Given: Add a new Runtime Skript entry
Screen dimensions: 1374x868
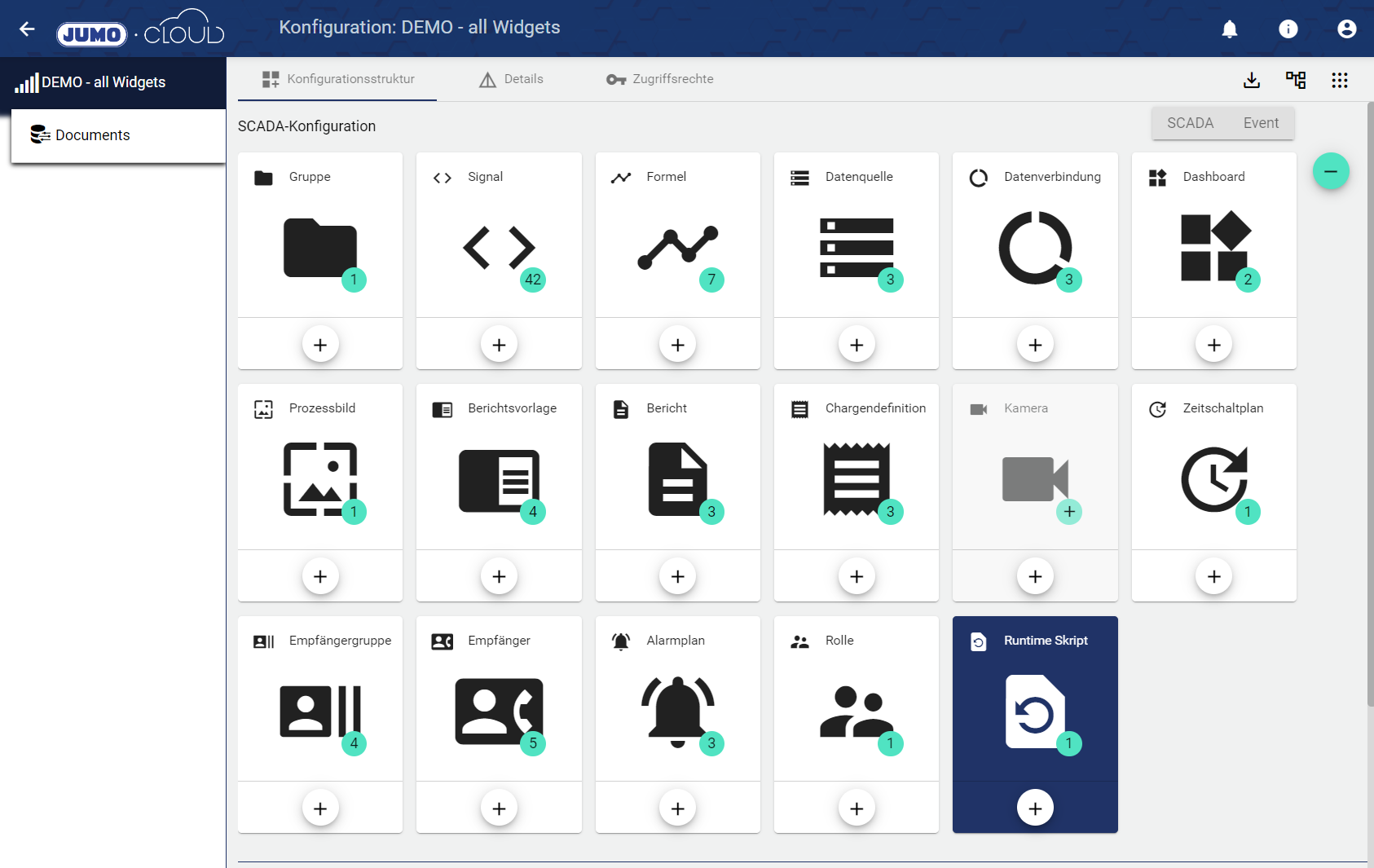Looking at the screenshot, I should tap(1035, 808).
